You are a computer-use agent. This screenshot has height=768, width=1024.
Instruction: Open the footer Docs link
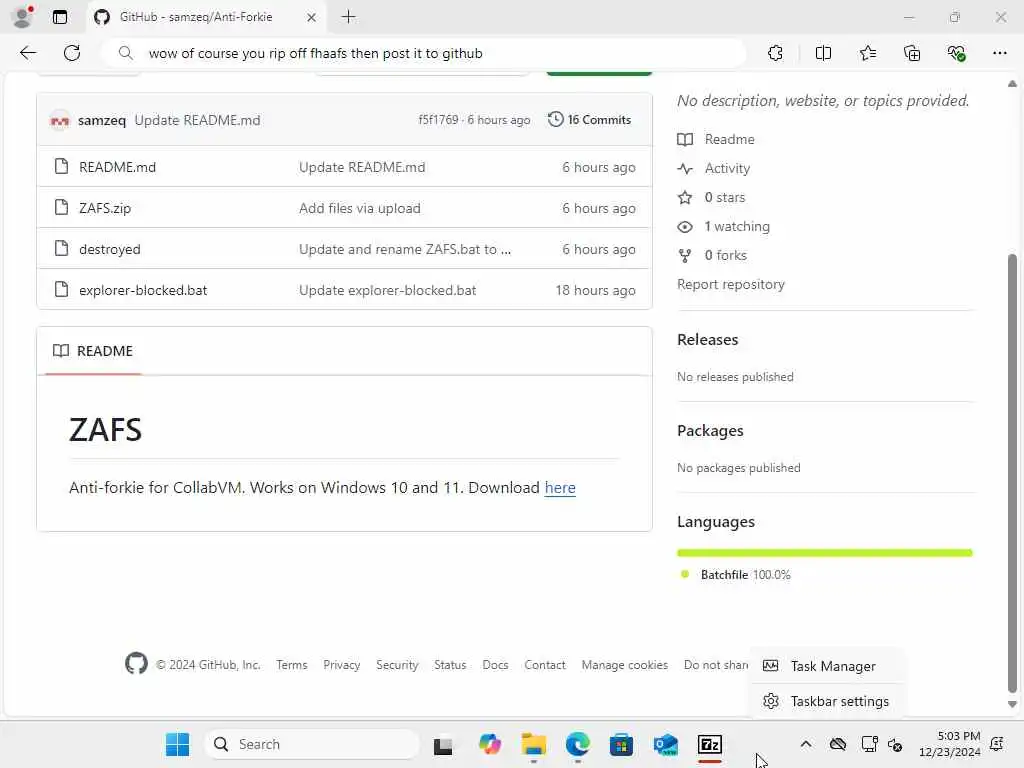coord(495,665)
